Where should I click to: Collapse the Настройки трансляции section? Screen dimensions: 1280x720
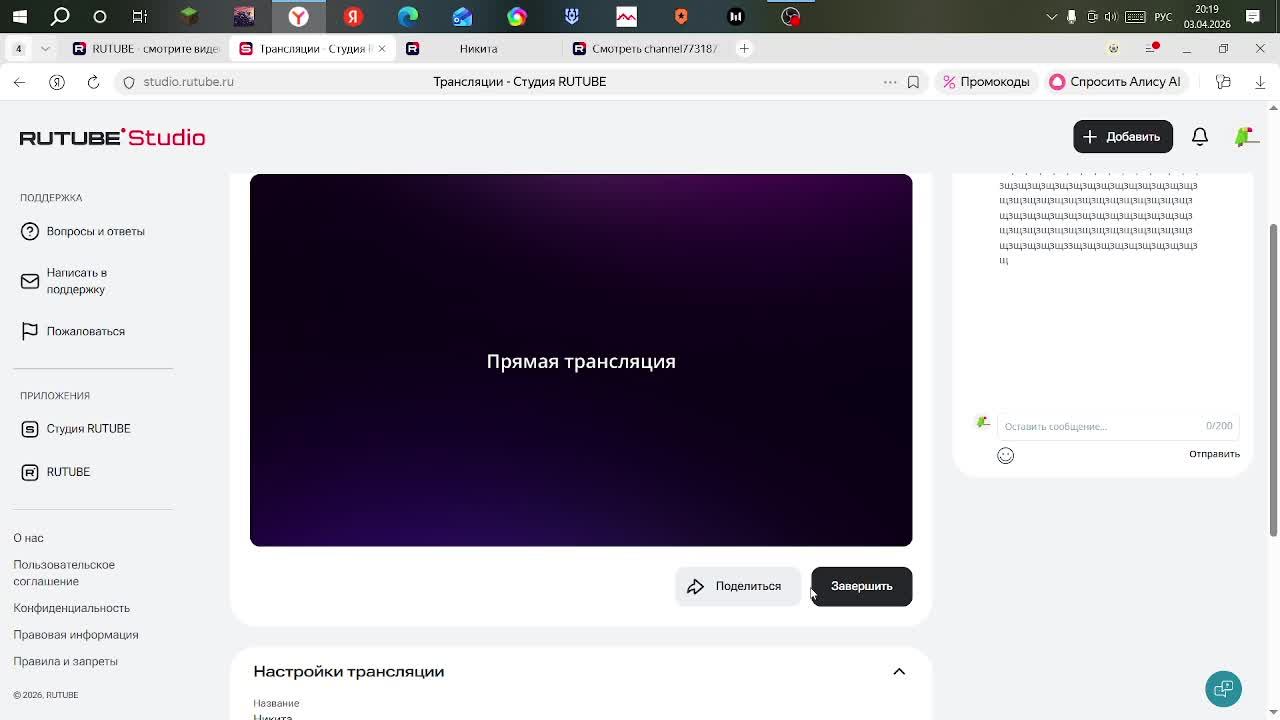click(899, 672)
